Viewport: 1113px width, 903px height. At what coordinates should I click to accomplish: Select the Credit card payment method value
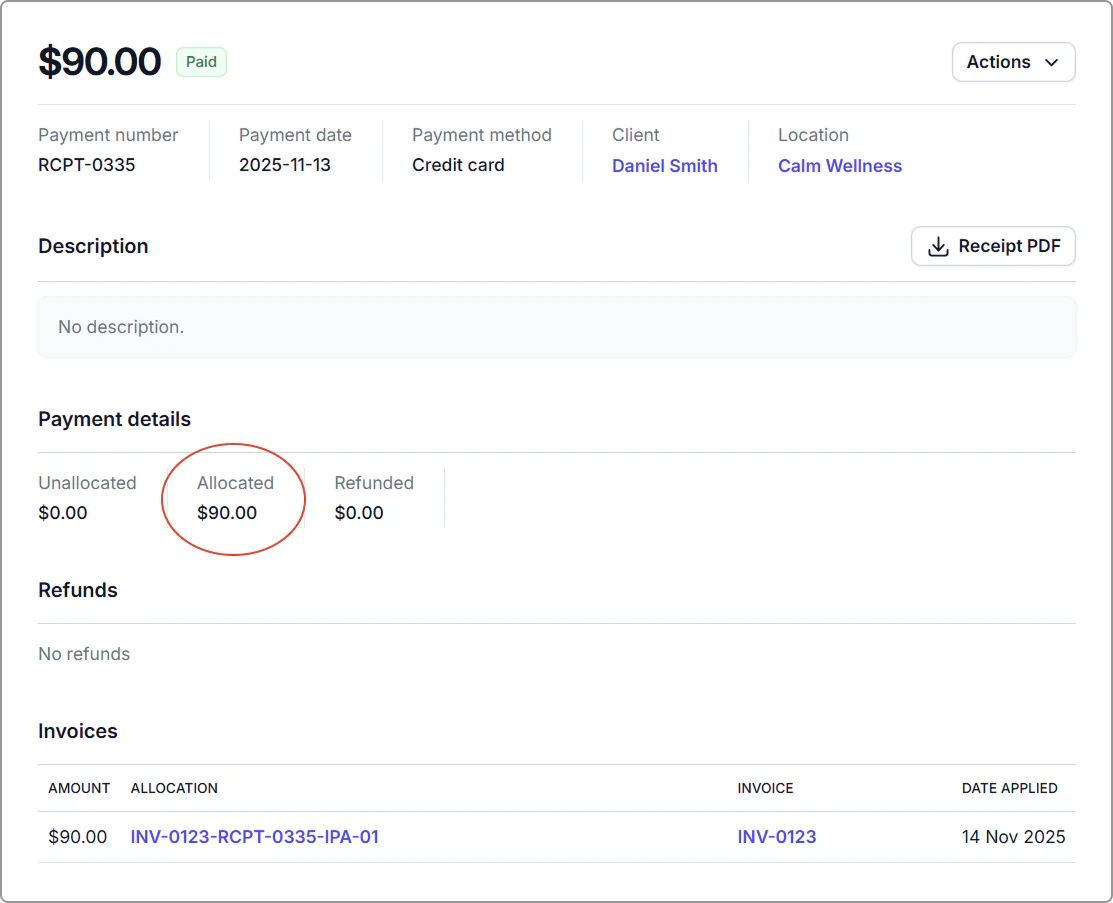(x=458, y=165)
